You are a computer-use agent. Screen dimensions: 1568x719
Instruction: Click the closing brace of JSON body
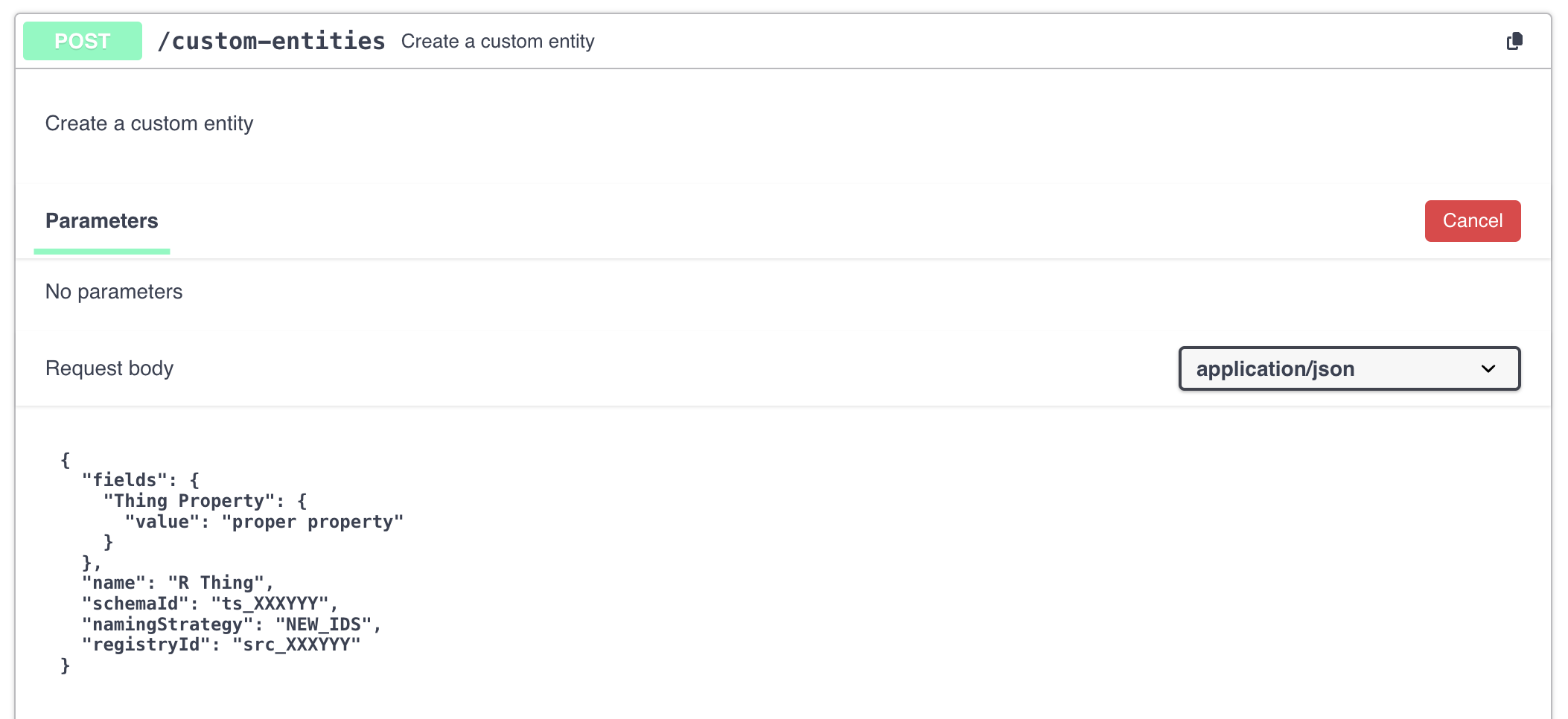[x=66, y=665]
